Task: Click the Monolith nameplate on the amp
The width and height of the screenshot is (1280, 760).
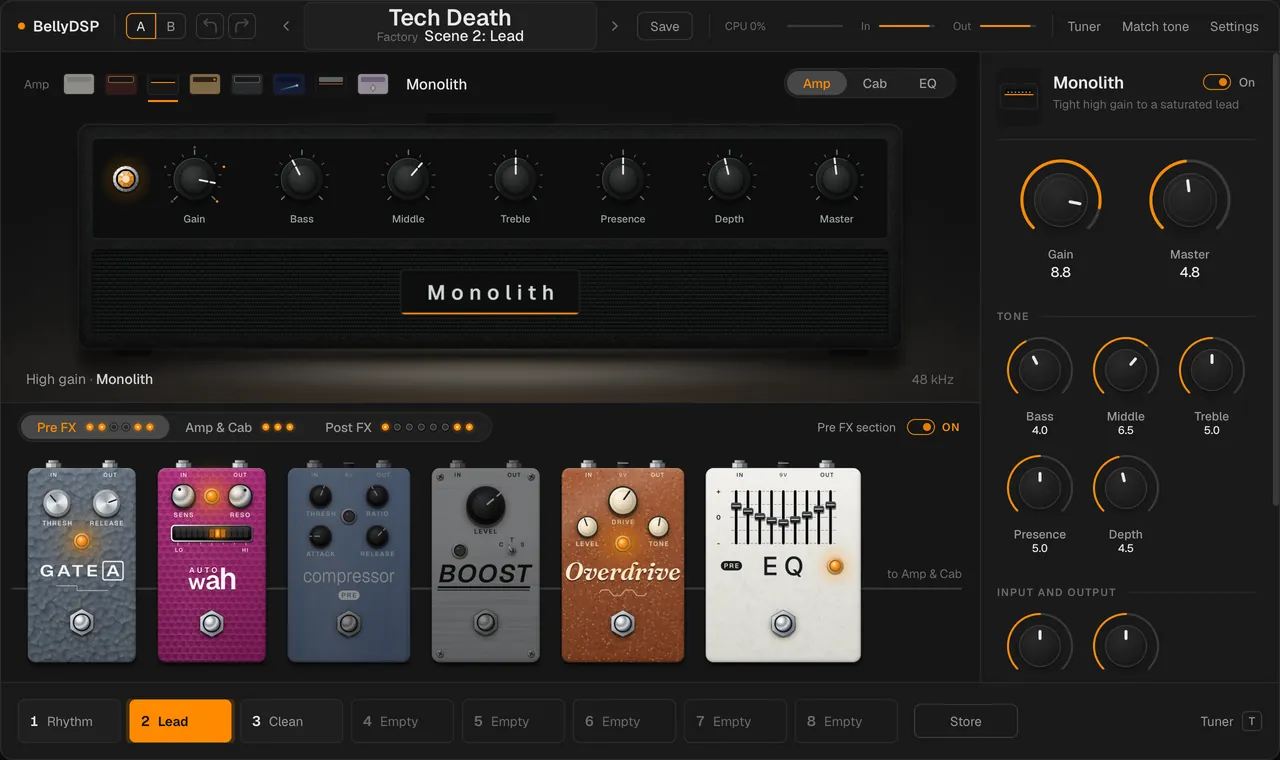Action: tap(490, 292)
